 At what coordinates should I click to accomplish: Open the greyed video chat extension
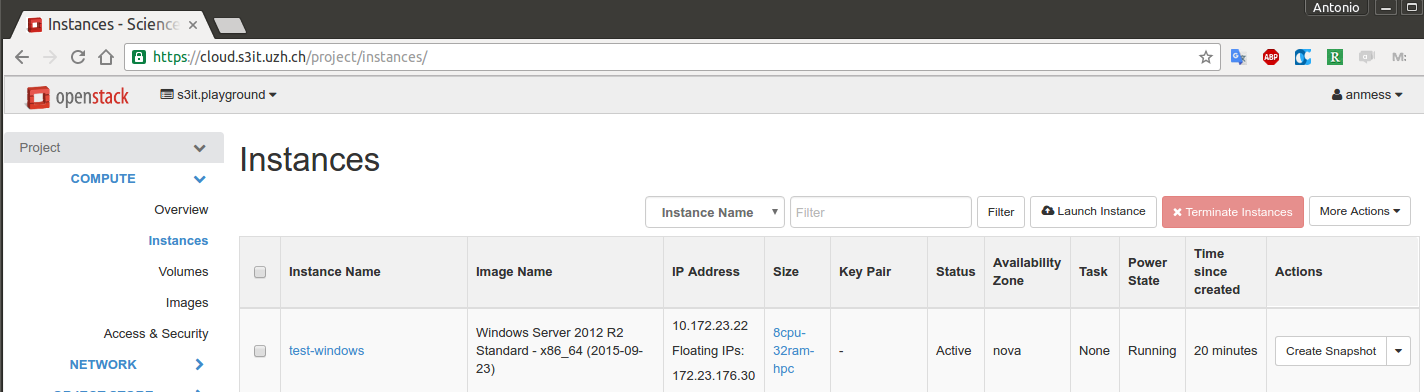click(1367, 57)
